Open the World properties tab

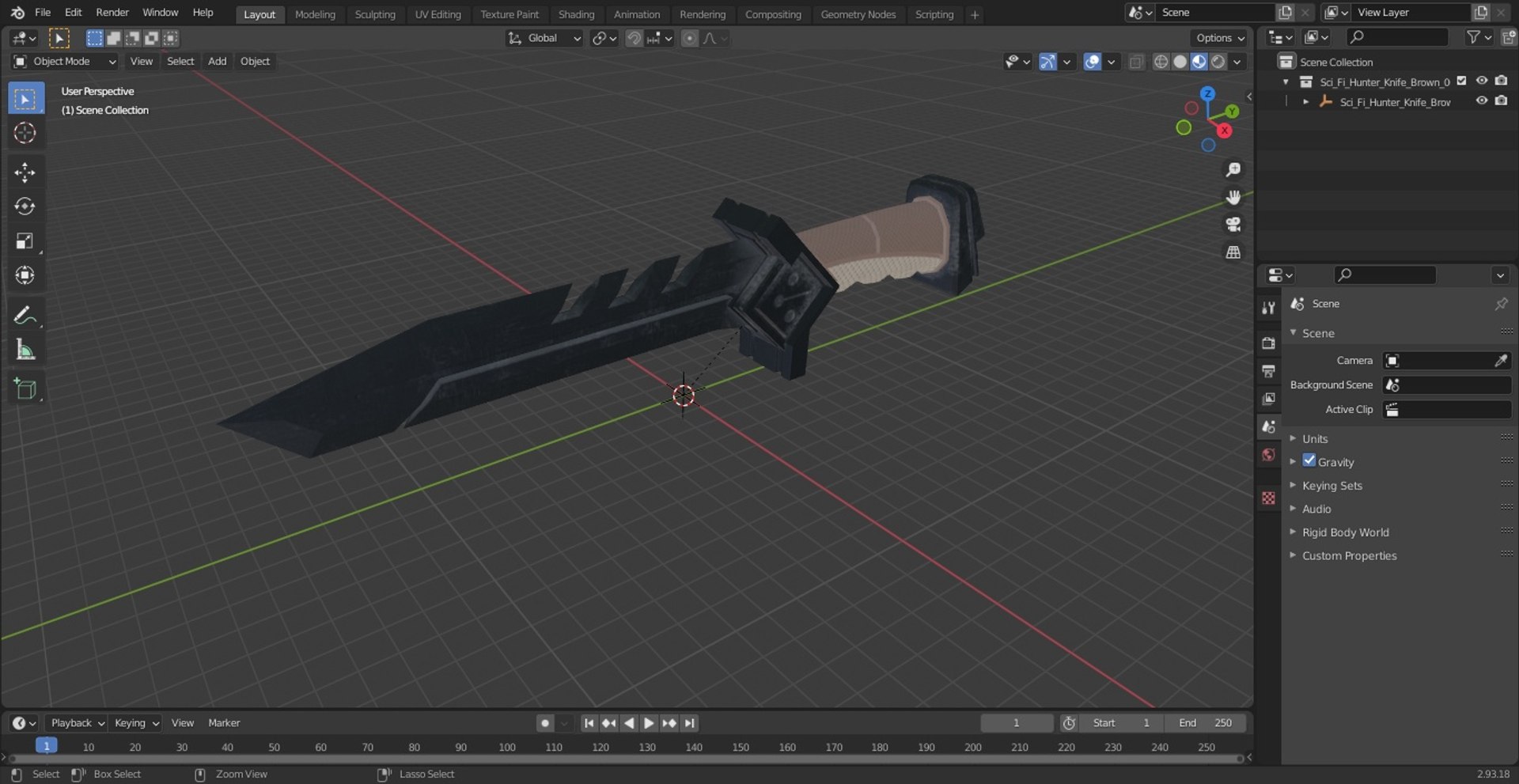1268,455
